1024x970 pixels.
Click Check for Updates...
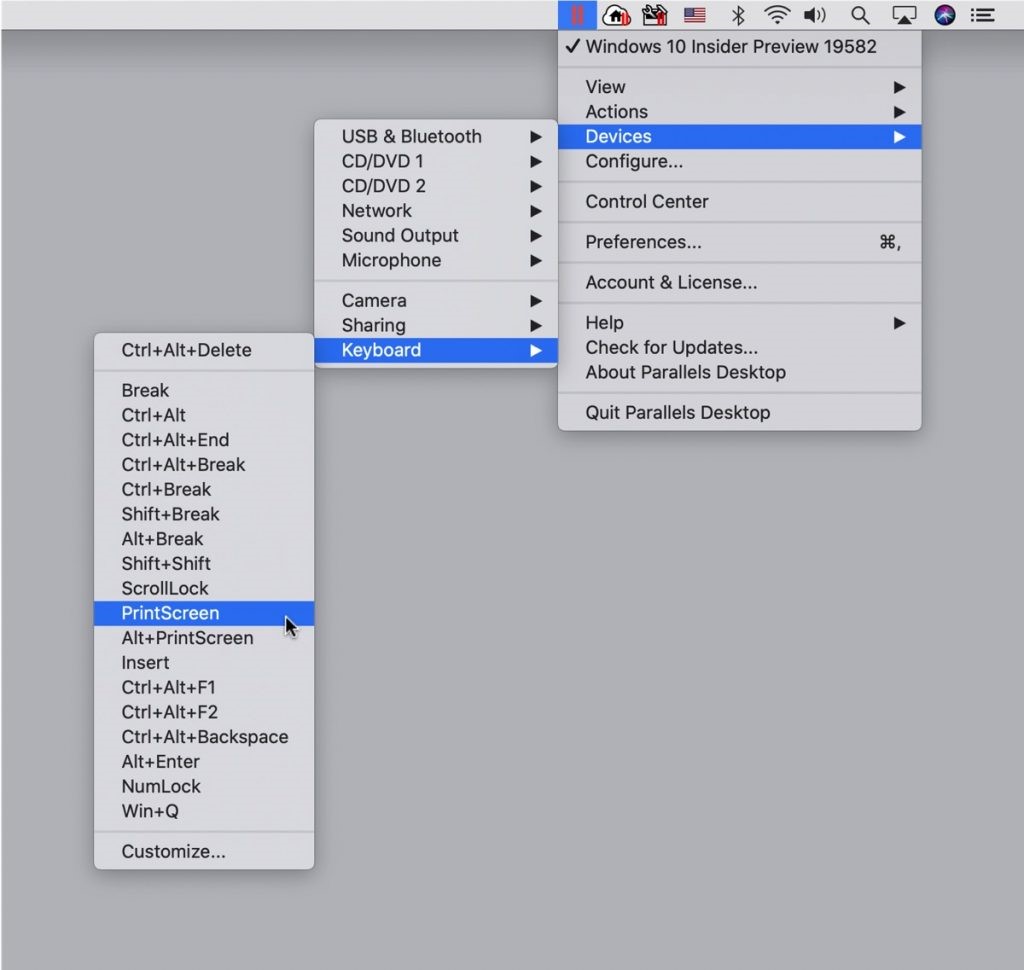[672, 347]
